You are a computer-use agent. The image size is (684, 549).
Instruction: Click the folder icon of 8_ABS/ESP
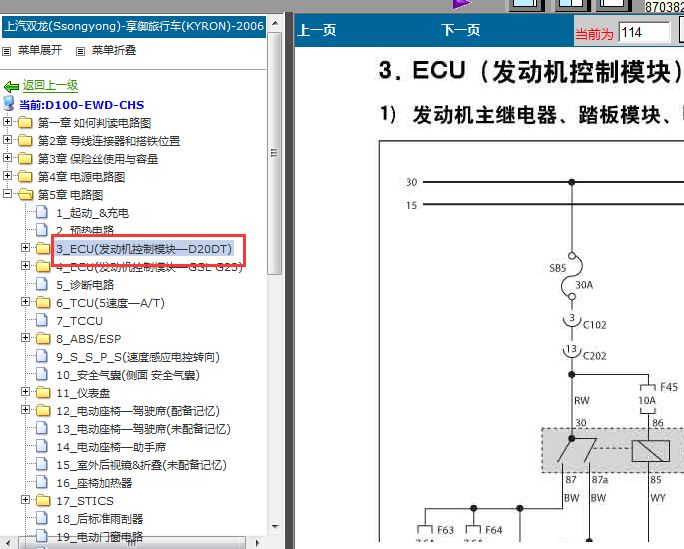click(x=43, y=338)
